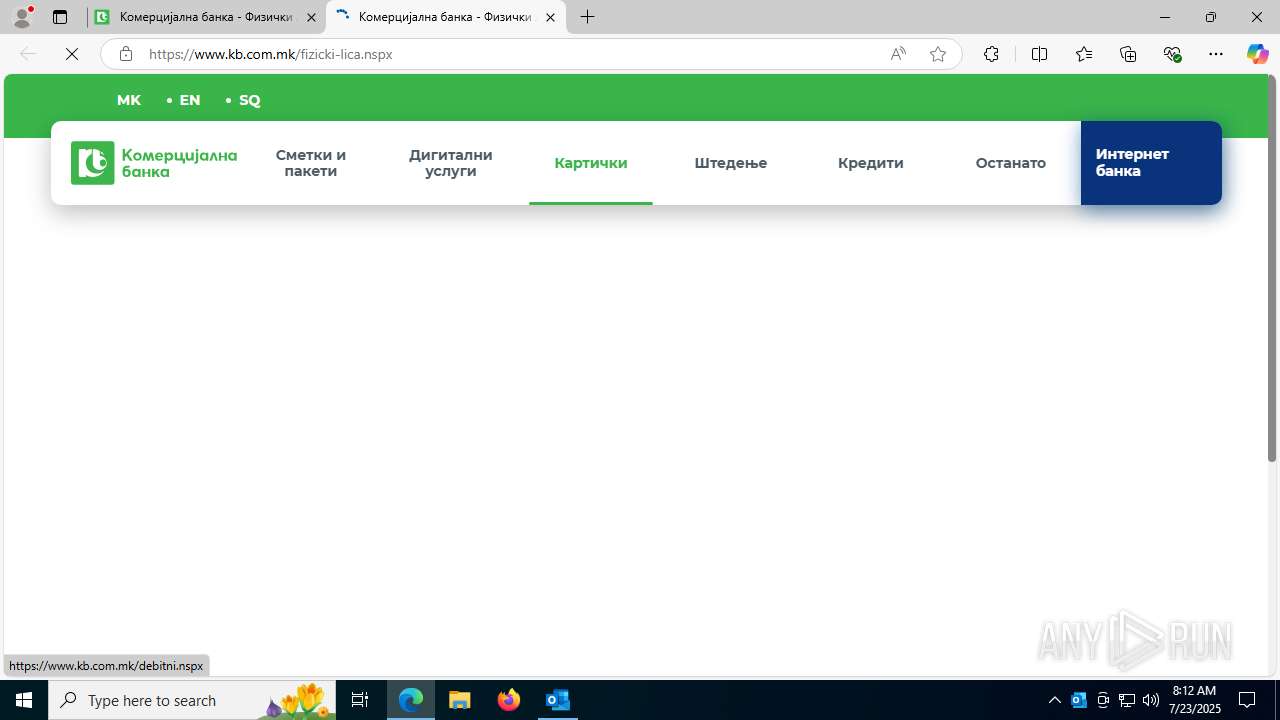Click the back navigation arrow
The height and width of the screenshot is (720, 1280).
pyautogui.click(x=28, y=54)
